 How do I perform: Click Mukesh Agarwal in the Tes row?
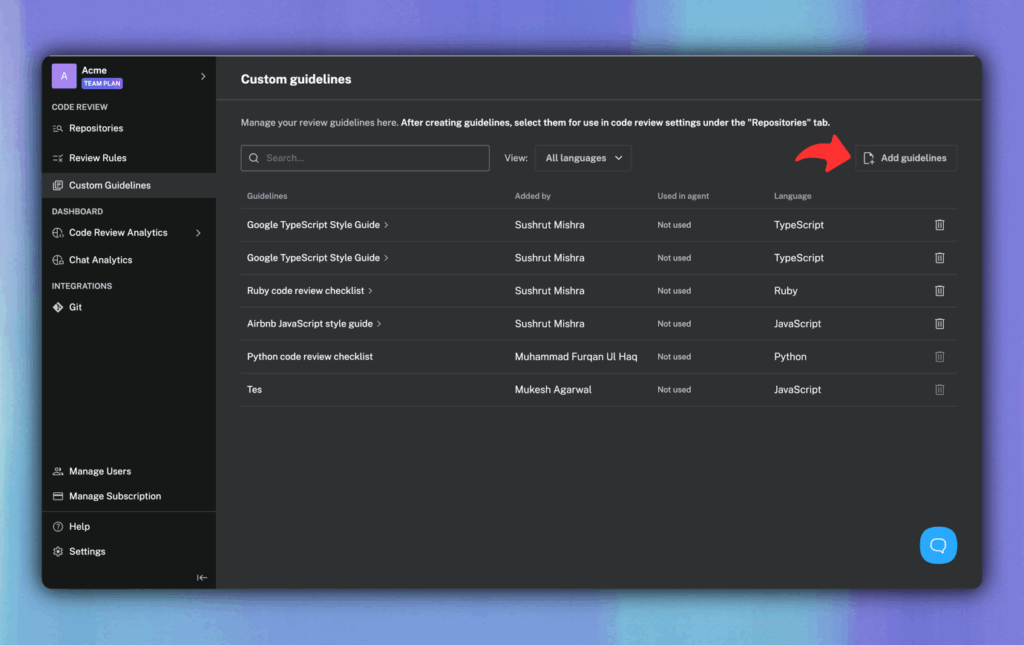click(553, 390)
